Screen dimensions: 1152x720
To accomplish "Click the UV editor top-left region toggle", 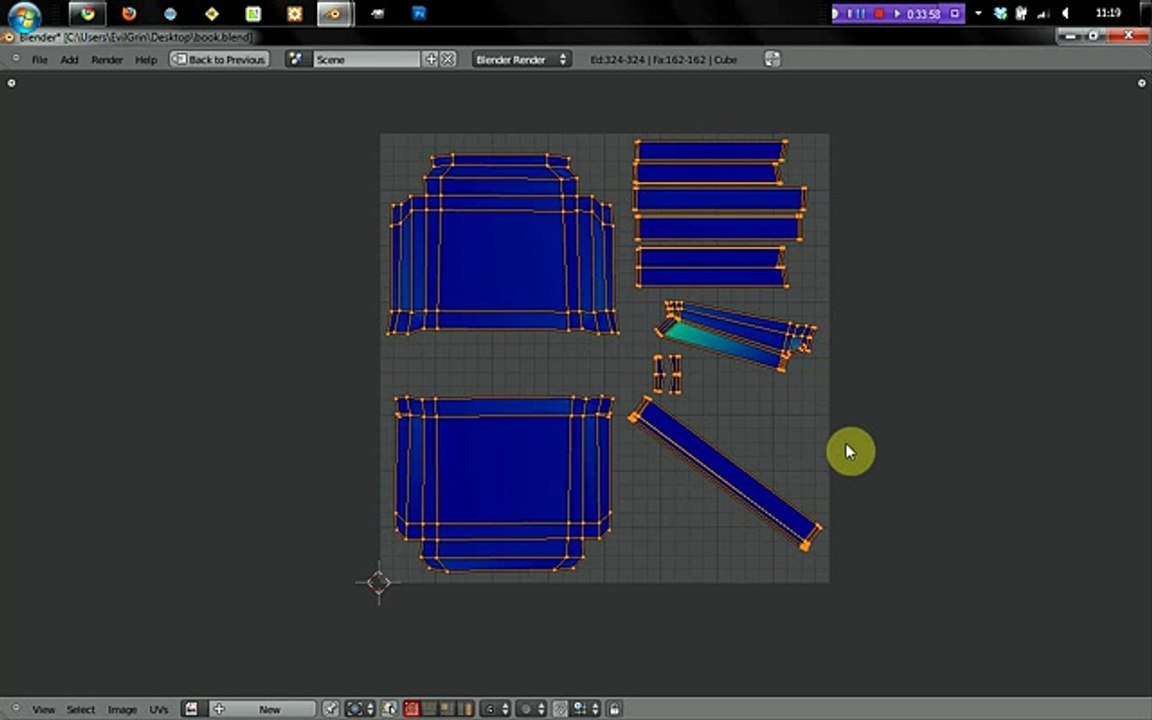I will (x=11, y=83).
